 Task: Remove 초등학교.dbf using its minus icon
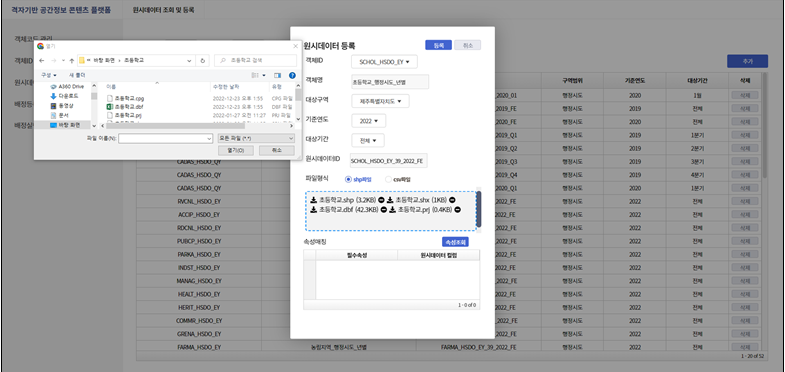tap(383, 210)
